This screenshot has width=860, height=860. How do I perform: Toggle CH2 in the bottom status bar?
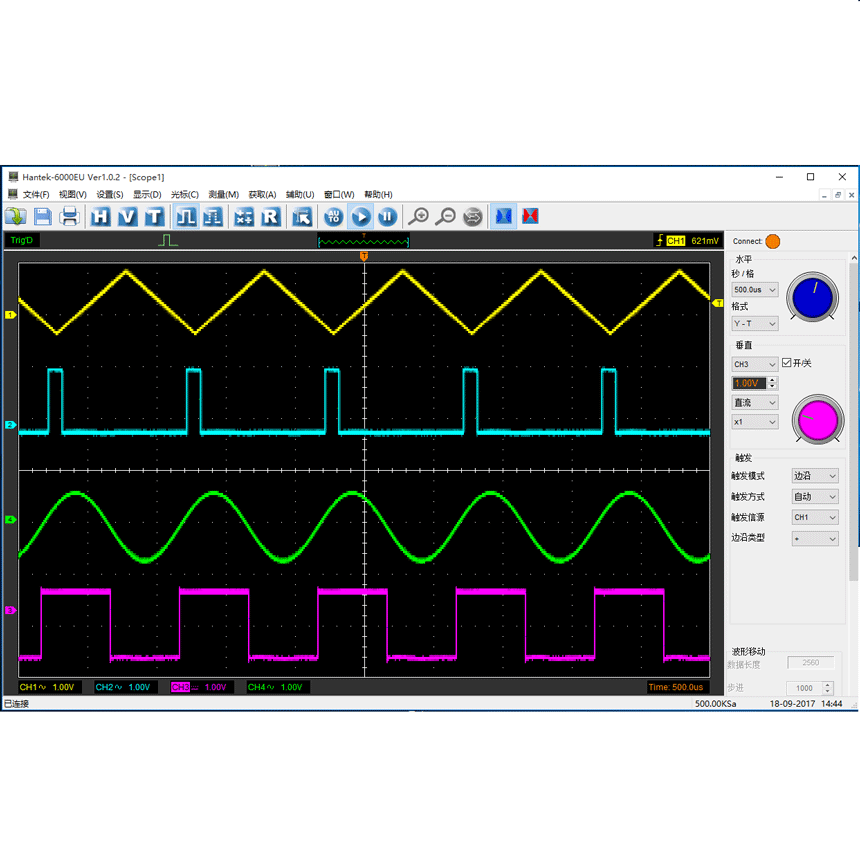click(104, 687)
